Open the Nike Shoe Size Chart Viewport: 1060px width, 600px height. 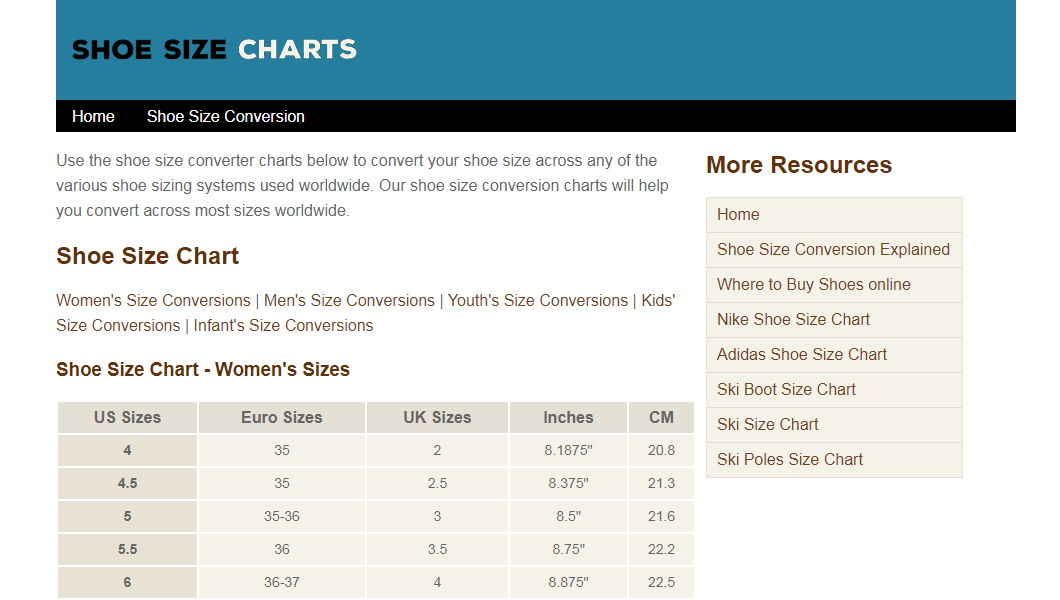tap(793, 319)
